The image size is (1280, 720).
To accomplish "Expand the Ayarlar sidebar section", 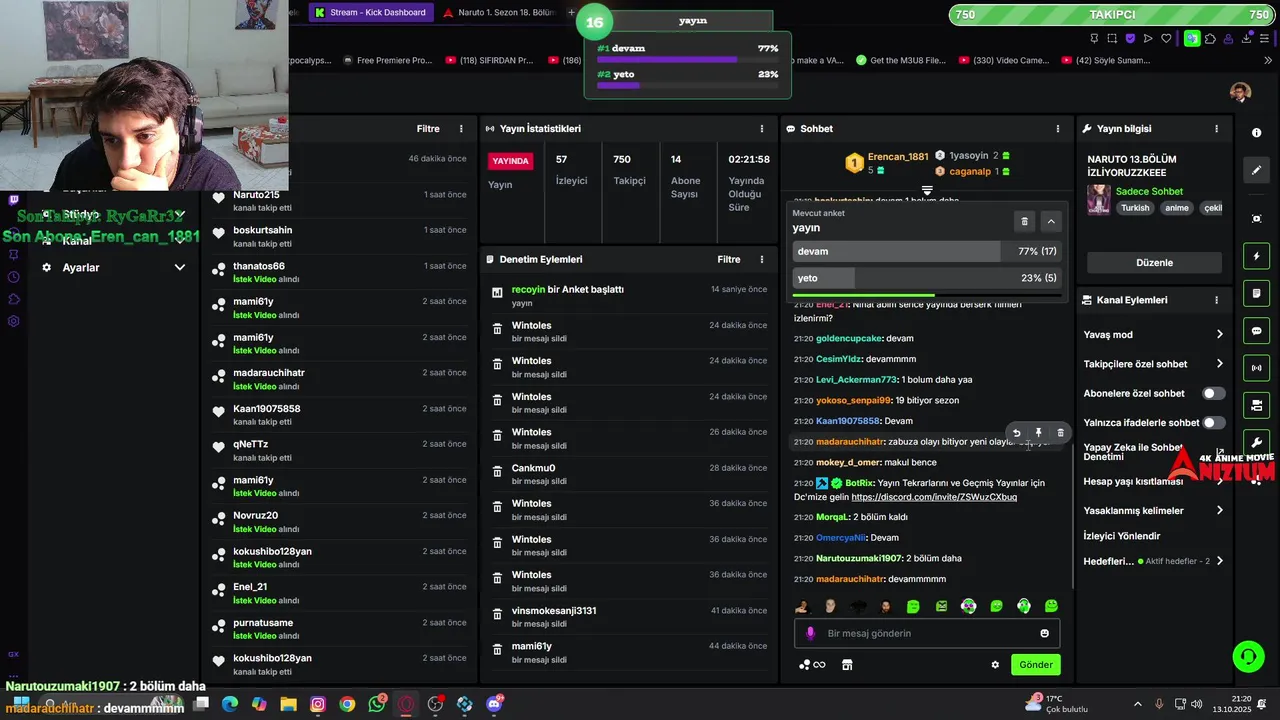I will point(113,268).
